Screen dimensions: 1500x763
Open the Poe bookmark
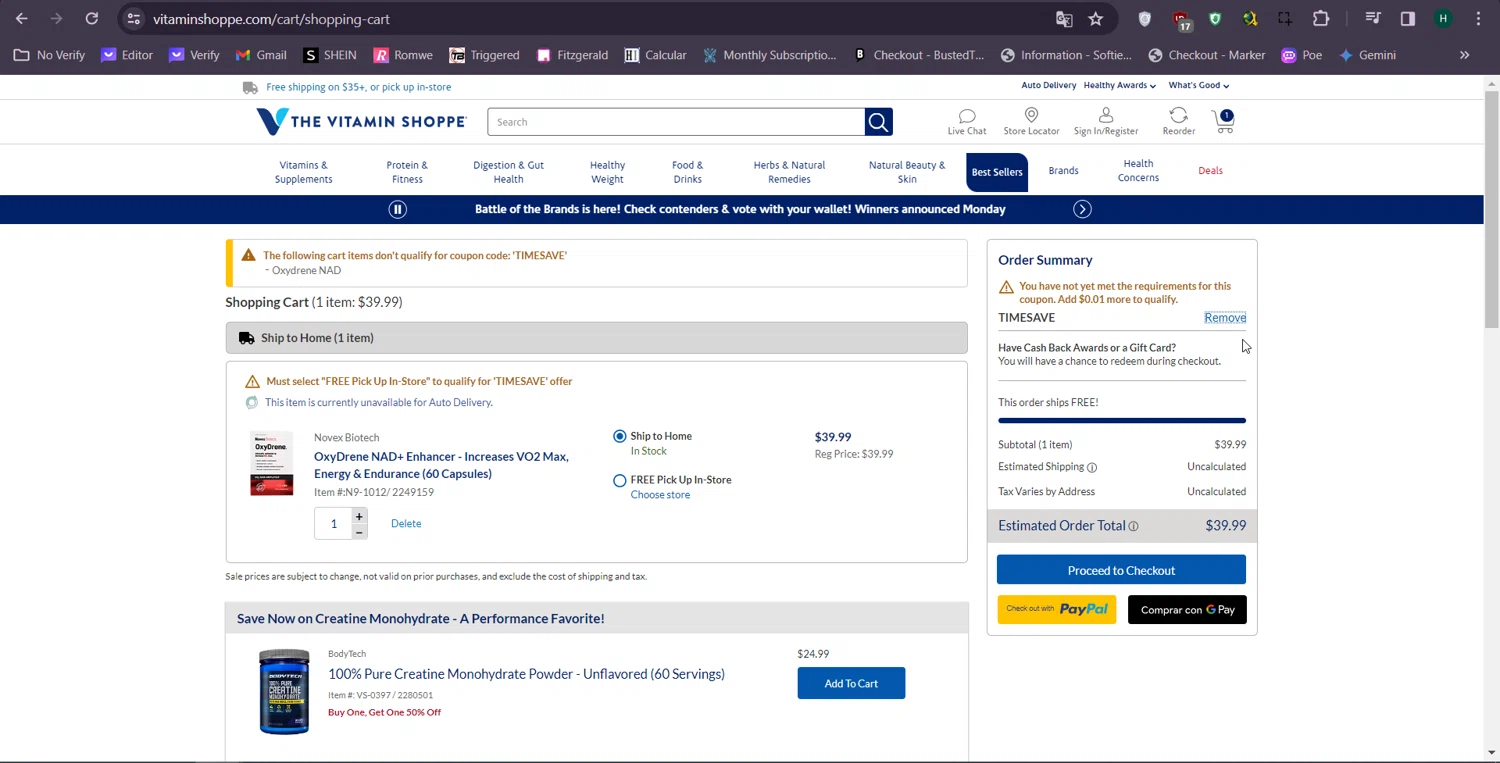point(1302,55)
